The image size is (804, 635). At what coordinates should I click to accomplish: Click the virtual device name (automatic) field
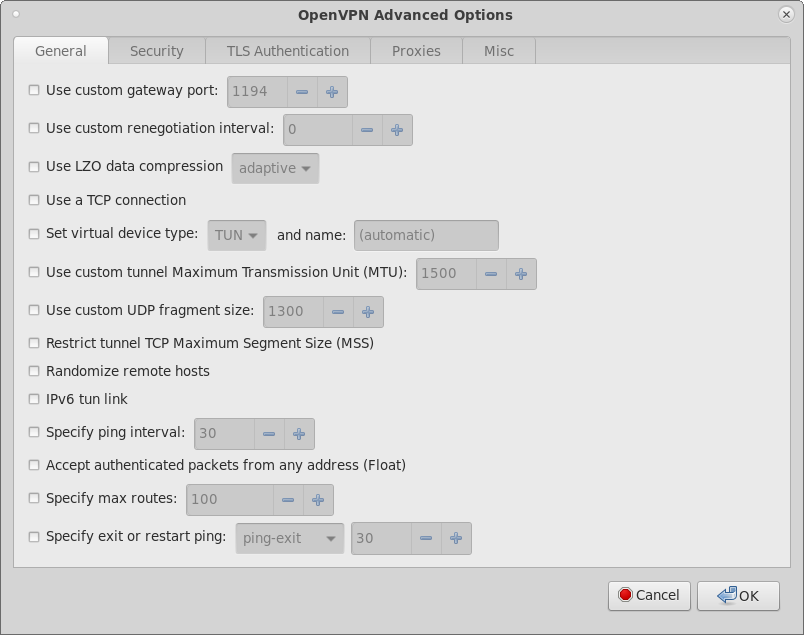tap(426, 235)
